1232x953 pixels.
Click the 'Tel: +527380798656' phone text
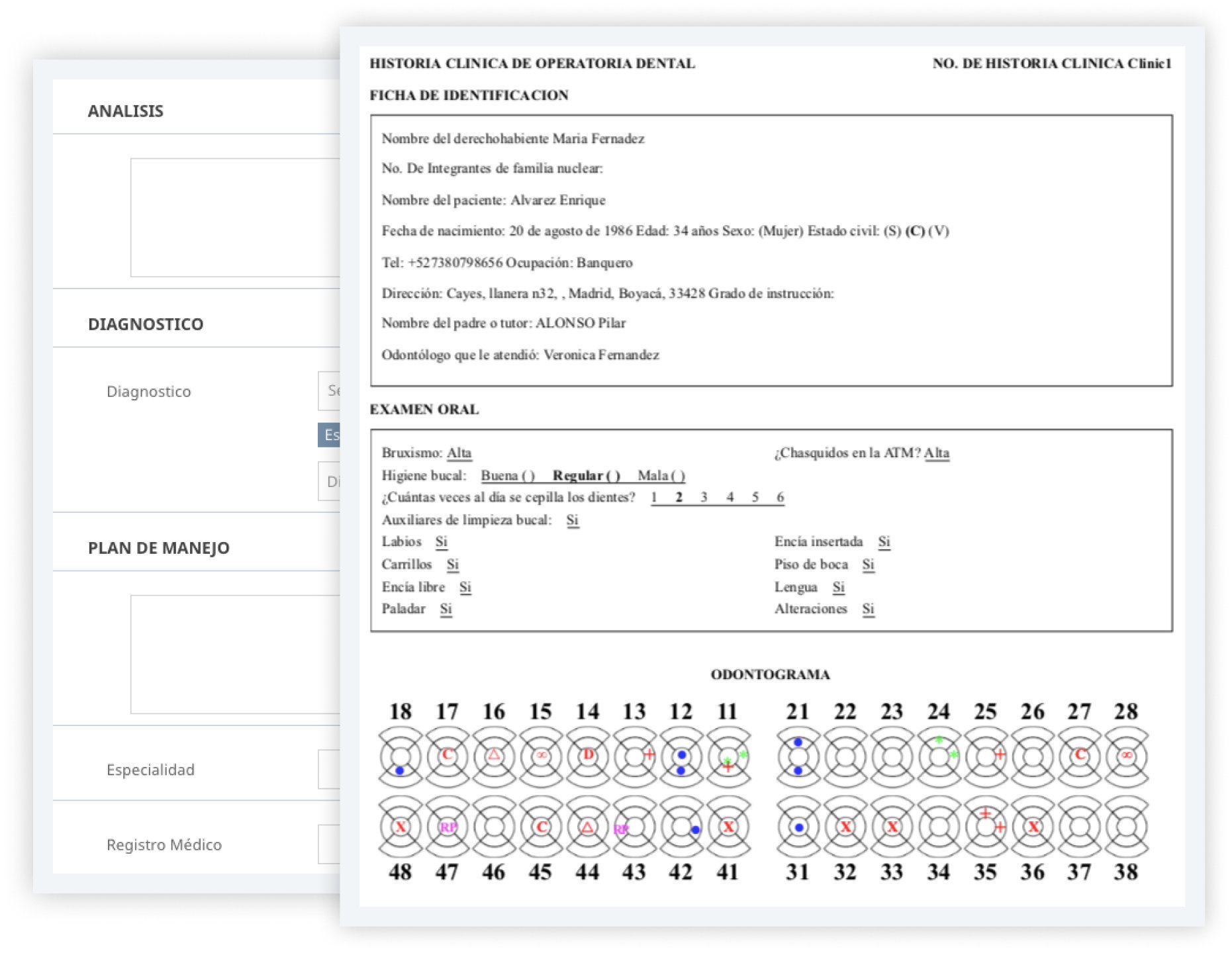(442, 263)
